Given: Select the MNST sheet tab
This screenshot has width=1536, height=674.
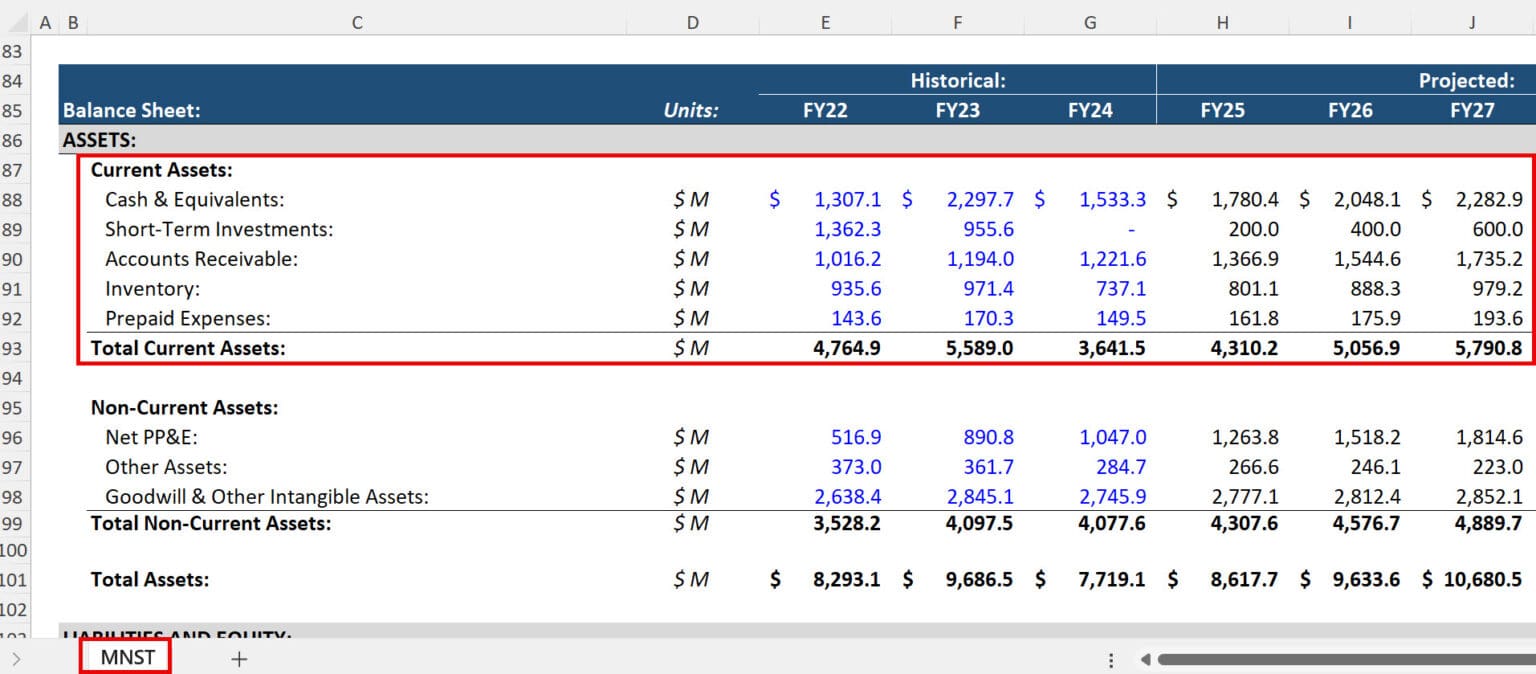Looking at the screenshot, I should (x=128, y=656).
